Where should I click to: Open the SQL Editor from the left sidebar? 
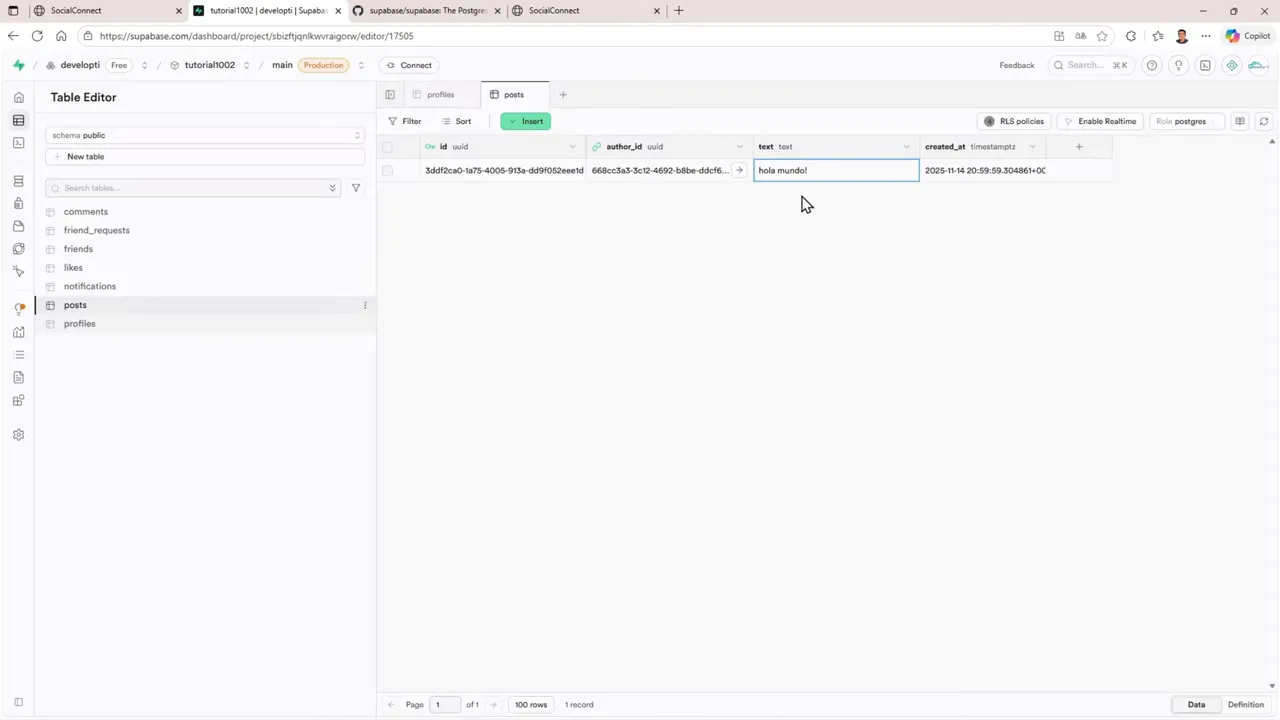coord(18,143)
